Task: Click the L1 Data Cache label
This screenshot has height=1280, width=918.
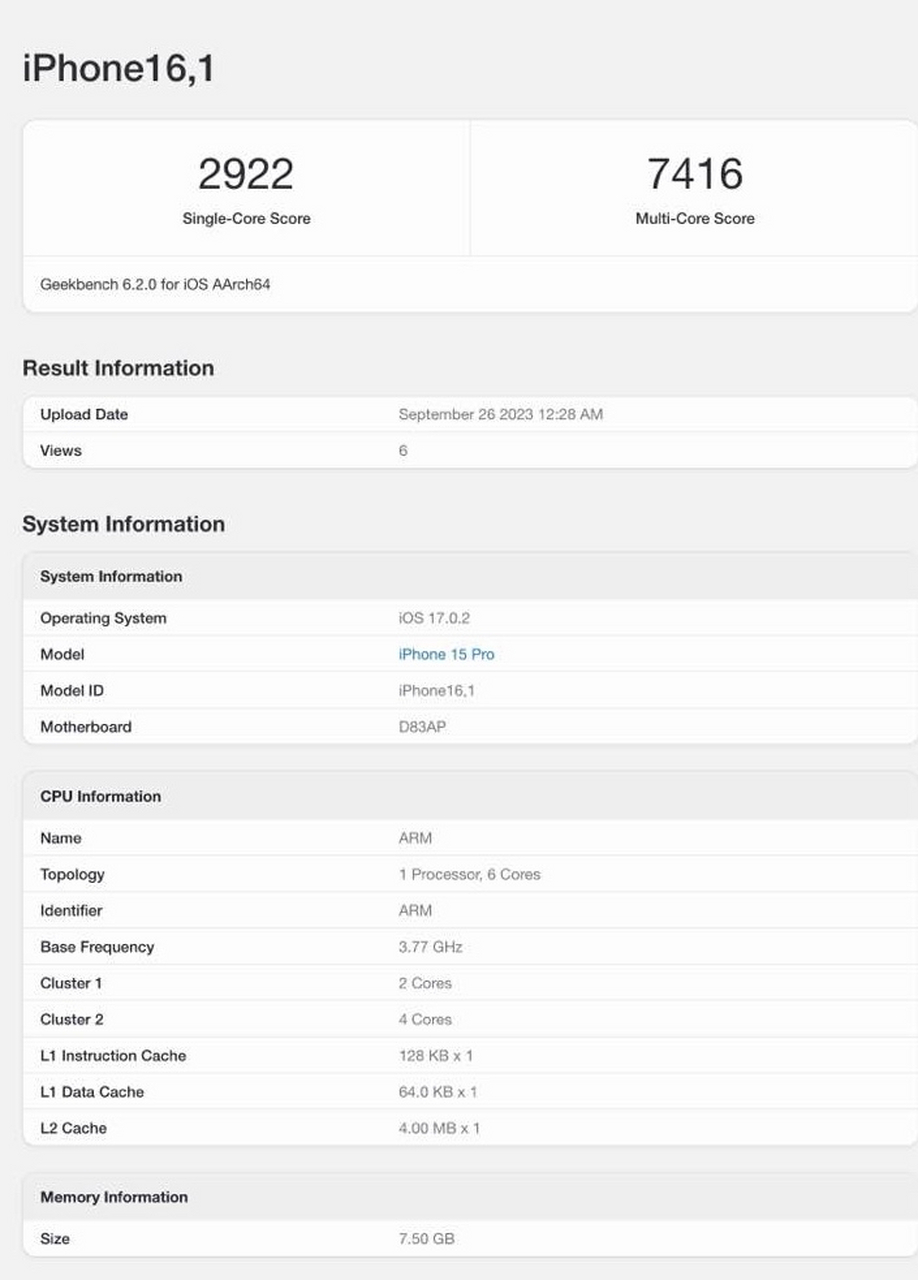Action: click(x=92, y=1091)
